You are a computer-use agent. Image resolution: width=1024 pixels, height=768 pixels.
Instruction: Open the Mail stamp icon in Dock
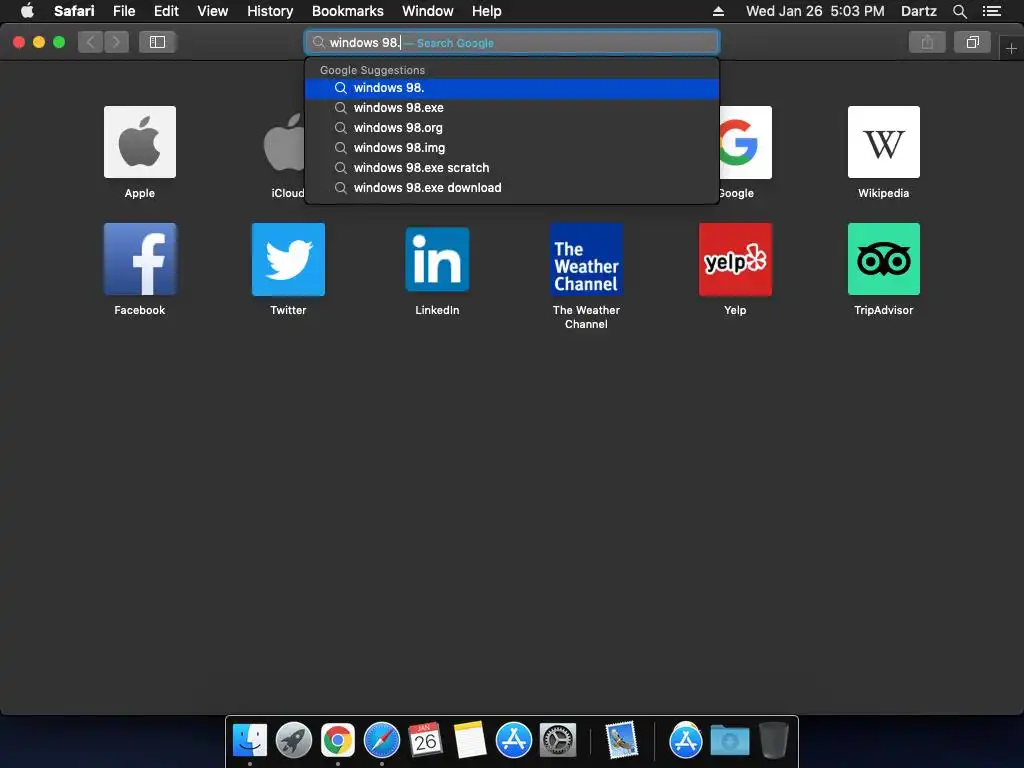coord(621,741)
